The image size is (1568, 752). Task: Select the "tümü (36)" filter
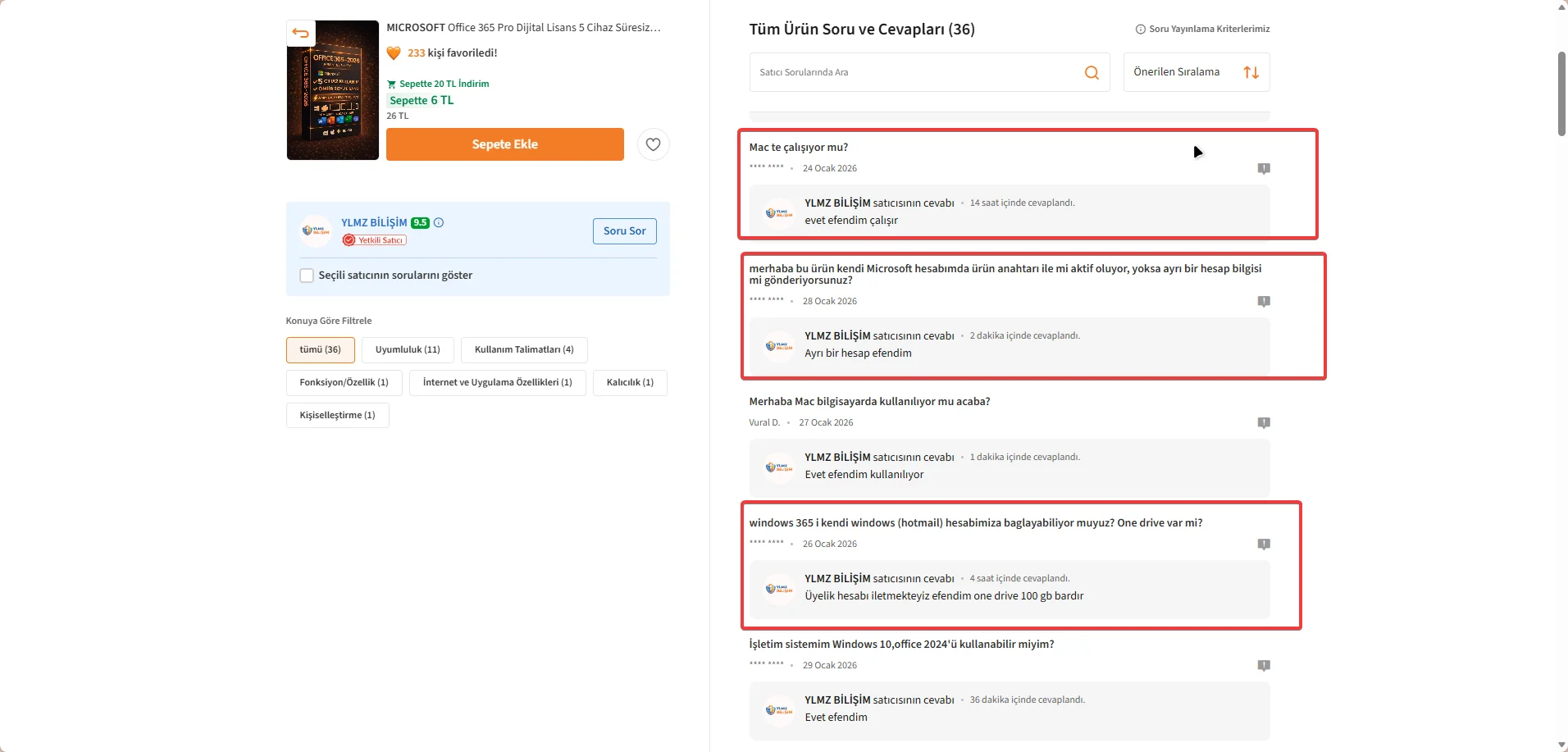click(x=320, y=350)
